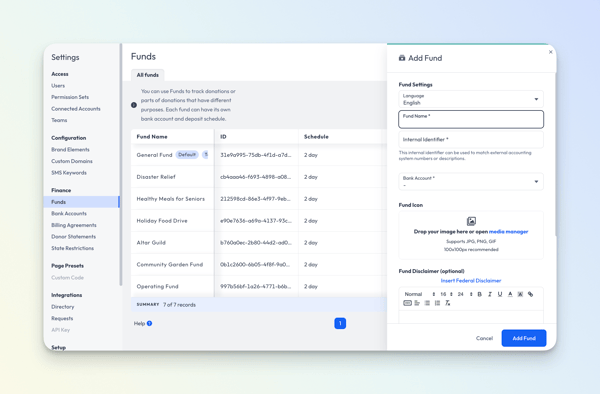This screenshot has width=600, height=394.
Task: Click Insert Federal Disclaimer link
Action: [471, 280]
